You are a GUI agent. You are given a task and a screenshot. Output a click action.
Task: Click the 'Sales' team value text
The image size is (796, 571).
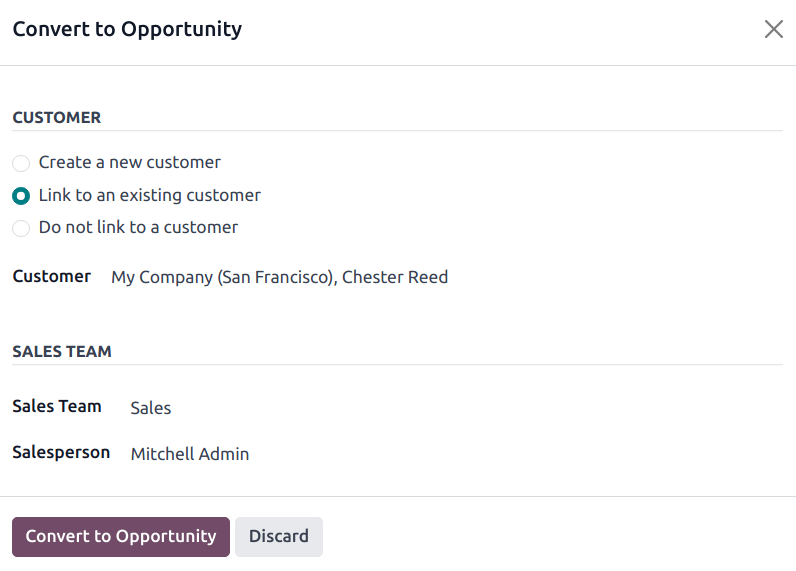coord(151,408)
